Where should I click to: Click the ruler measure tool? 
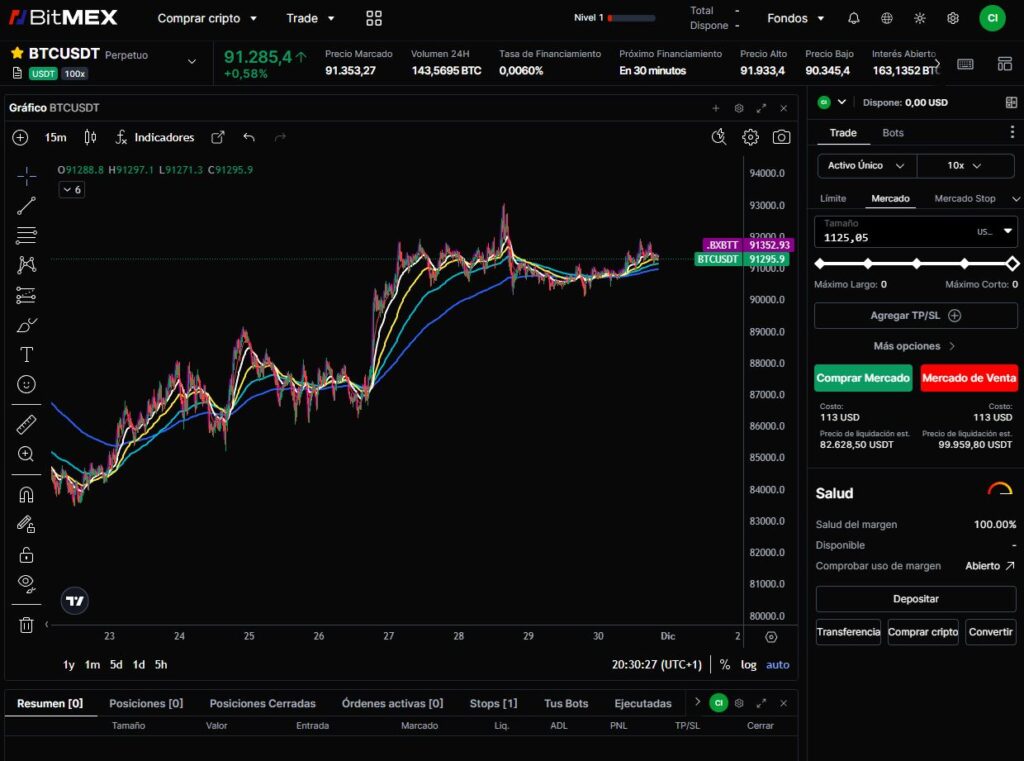pos(27,425)
